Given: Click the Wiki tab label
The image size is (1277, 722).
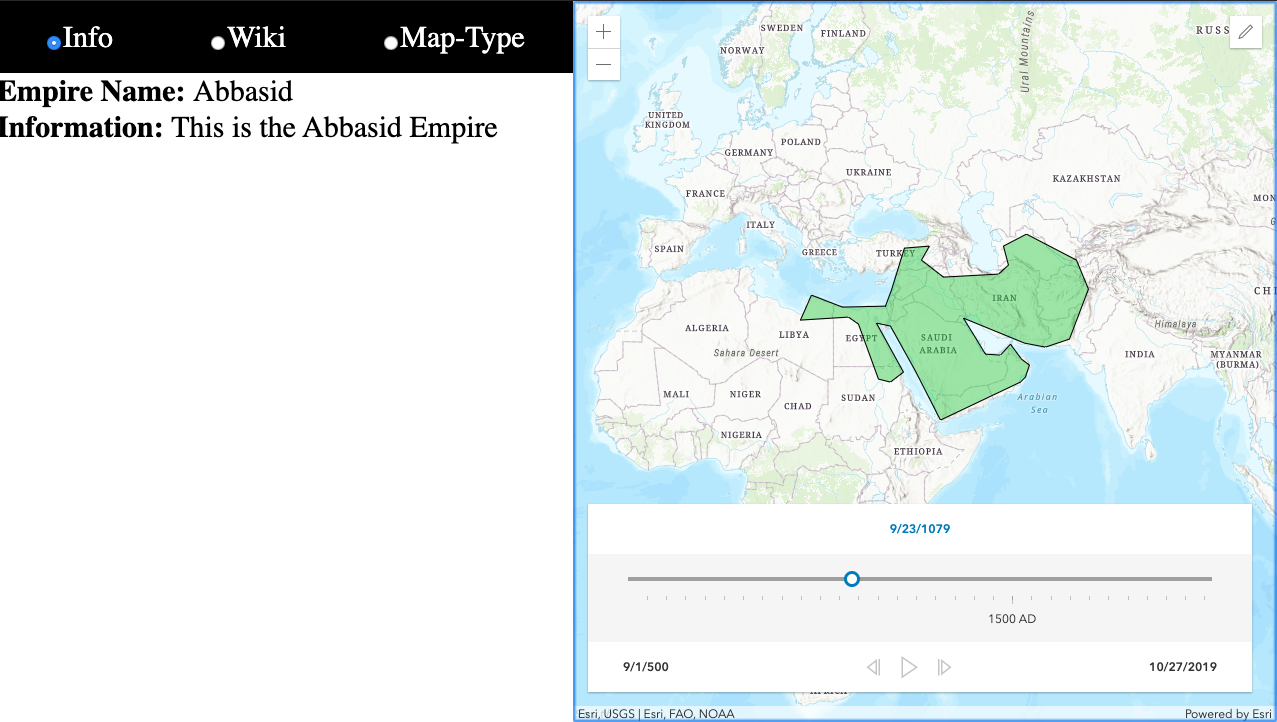Looking at the screenshot, I should [257, 38].
